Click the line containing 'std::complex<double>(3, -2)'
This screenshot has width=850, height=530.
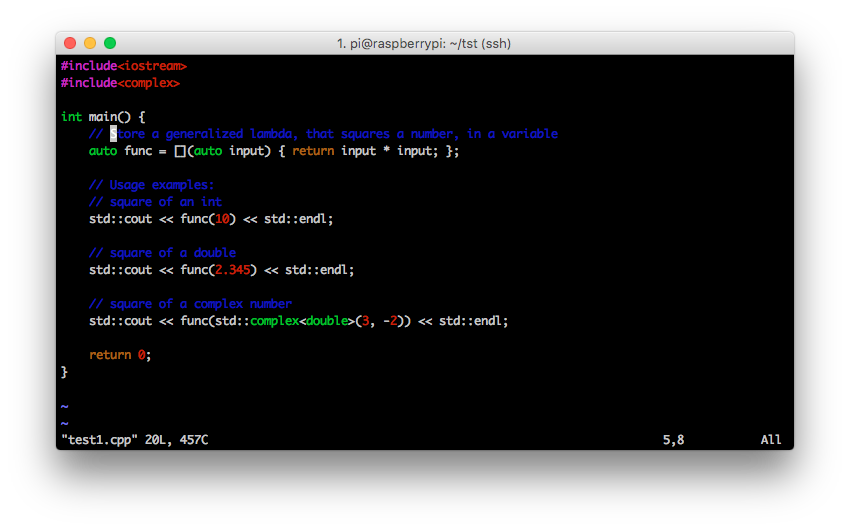point(298,321)
